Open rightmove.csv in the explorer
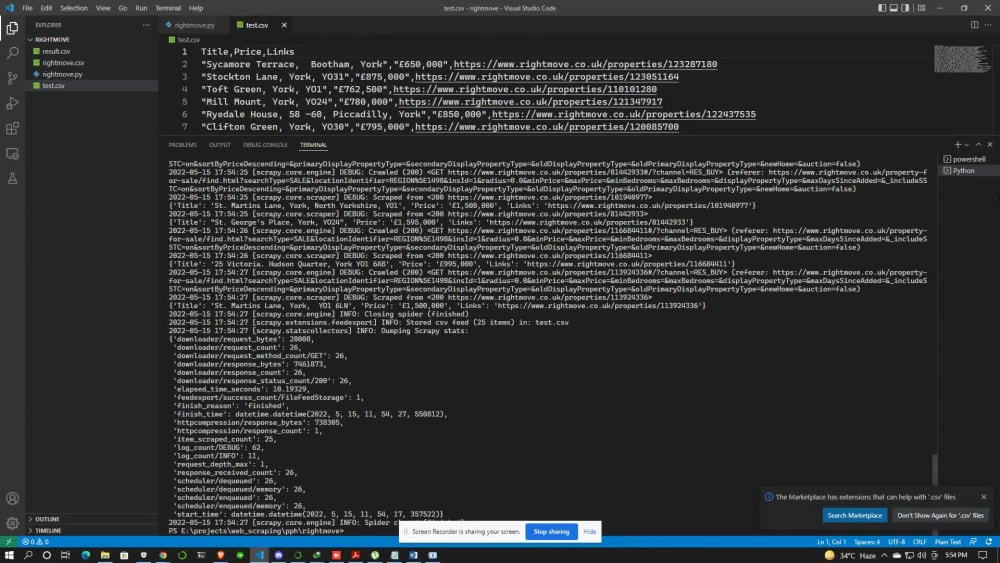Viewport: 1000px width, 563px height. pyautogui.click(x=92, y=62)
